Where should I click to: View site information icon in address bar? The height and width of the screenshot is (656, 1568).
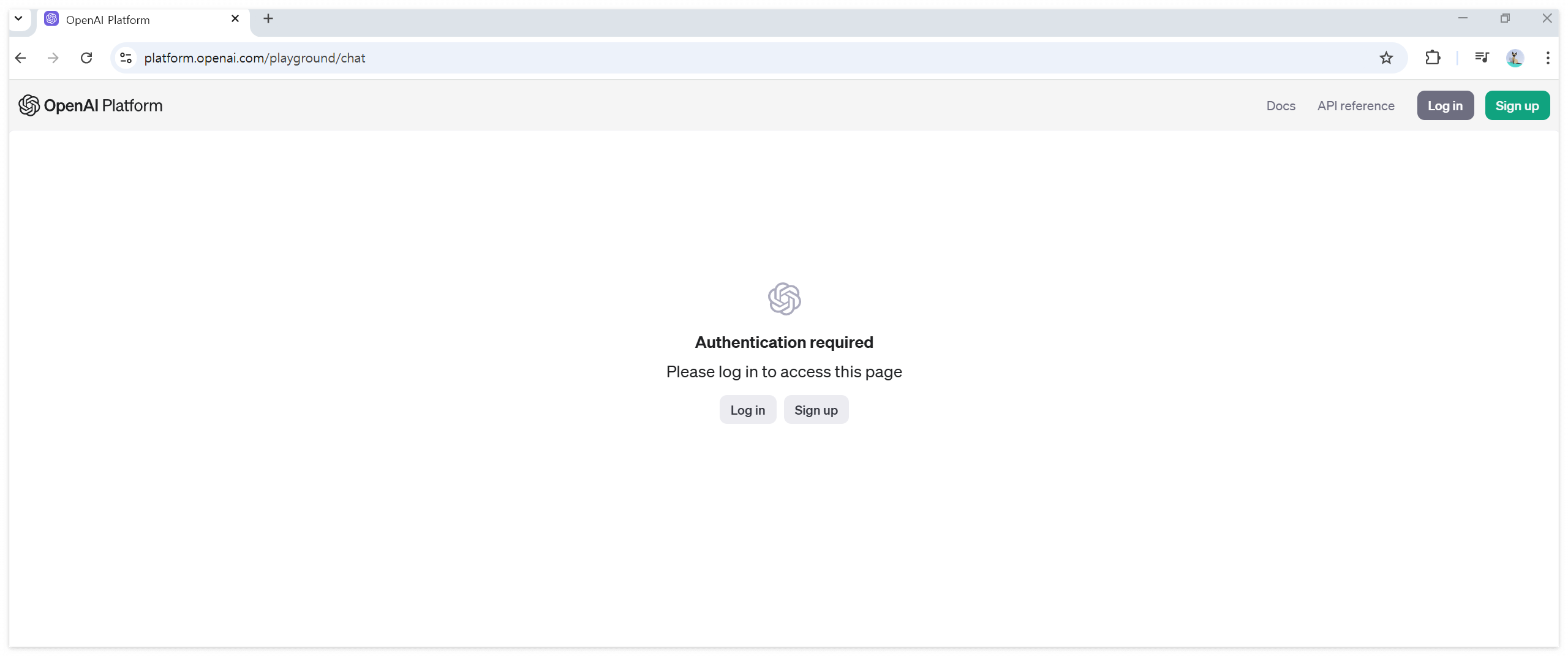(x=126, y=58)
